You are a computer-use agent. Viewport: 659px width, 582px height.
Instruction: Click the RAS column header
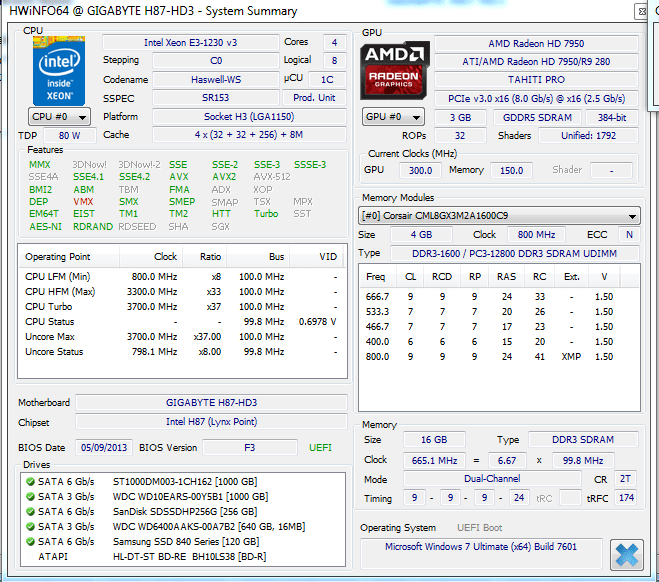(506, 277)
